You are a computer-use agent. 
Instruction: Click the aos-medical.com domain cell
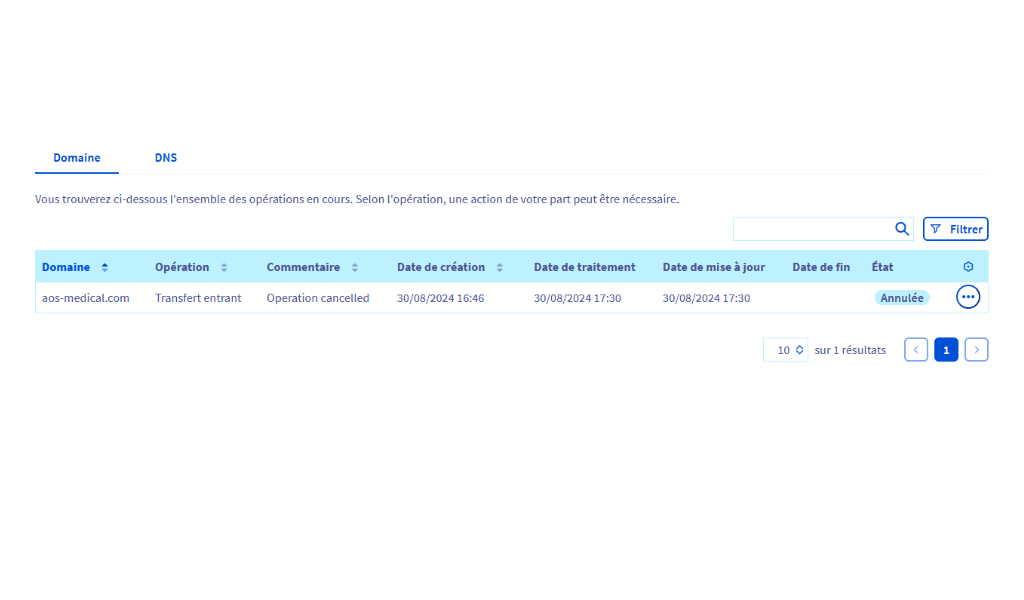pyautogui.click(x=86, y=298)
